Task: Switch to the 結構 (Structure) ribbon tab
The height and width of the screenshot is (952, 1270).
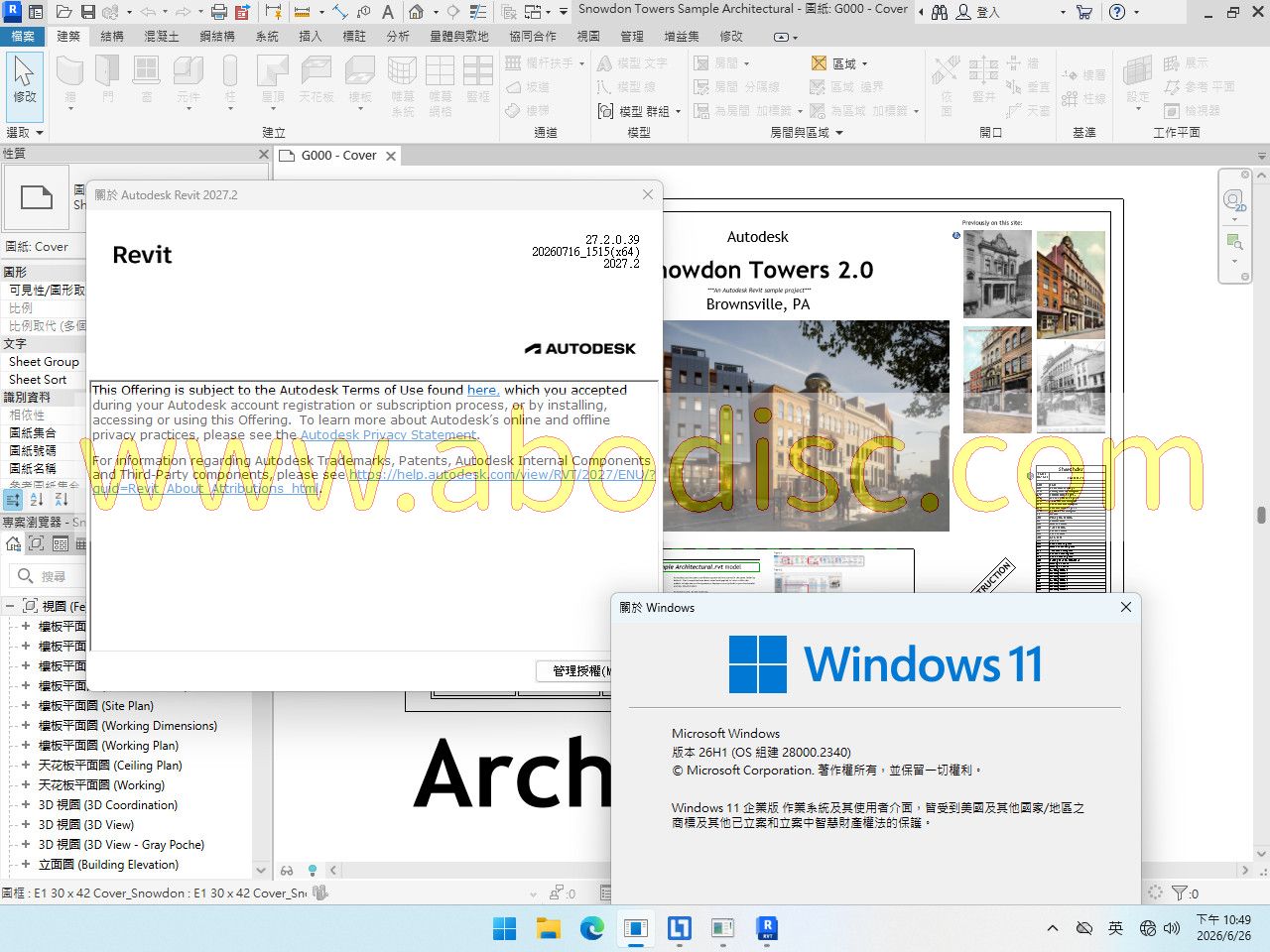Action: [112, 36]
